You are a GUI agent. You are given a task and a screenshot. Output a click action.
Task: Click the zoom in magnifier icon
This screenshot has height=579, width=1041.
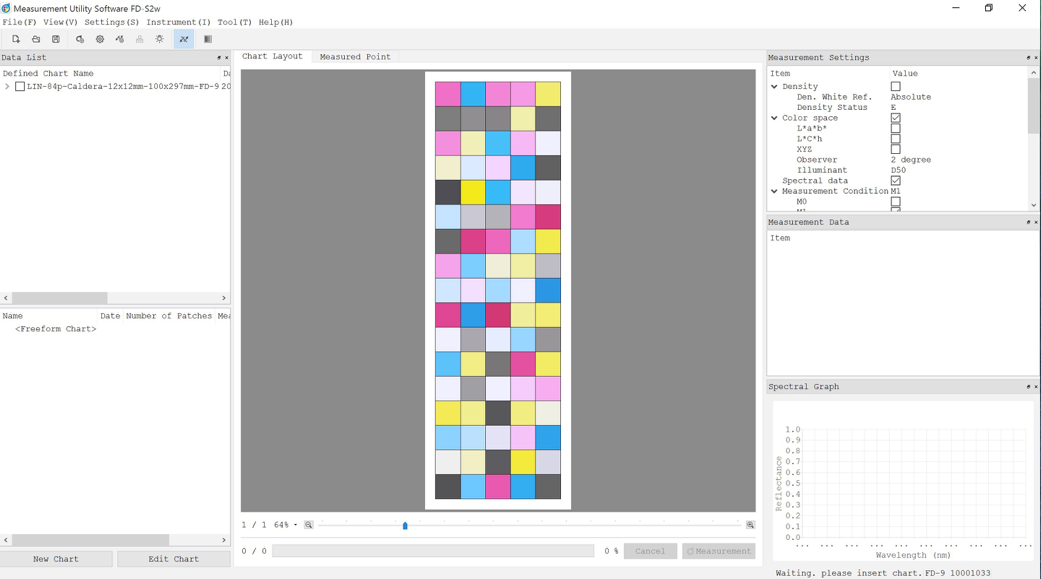750,525
